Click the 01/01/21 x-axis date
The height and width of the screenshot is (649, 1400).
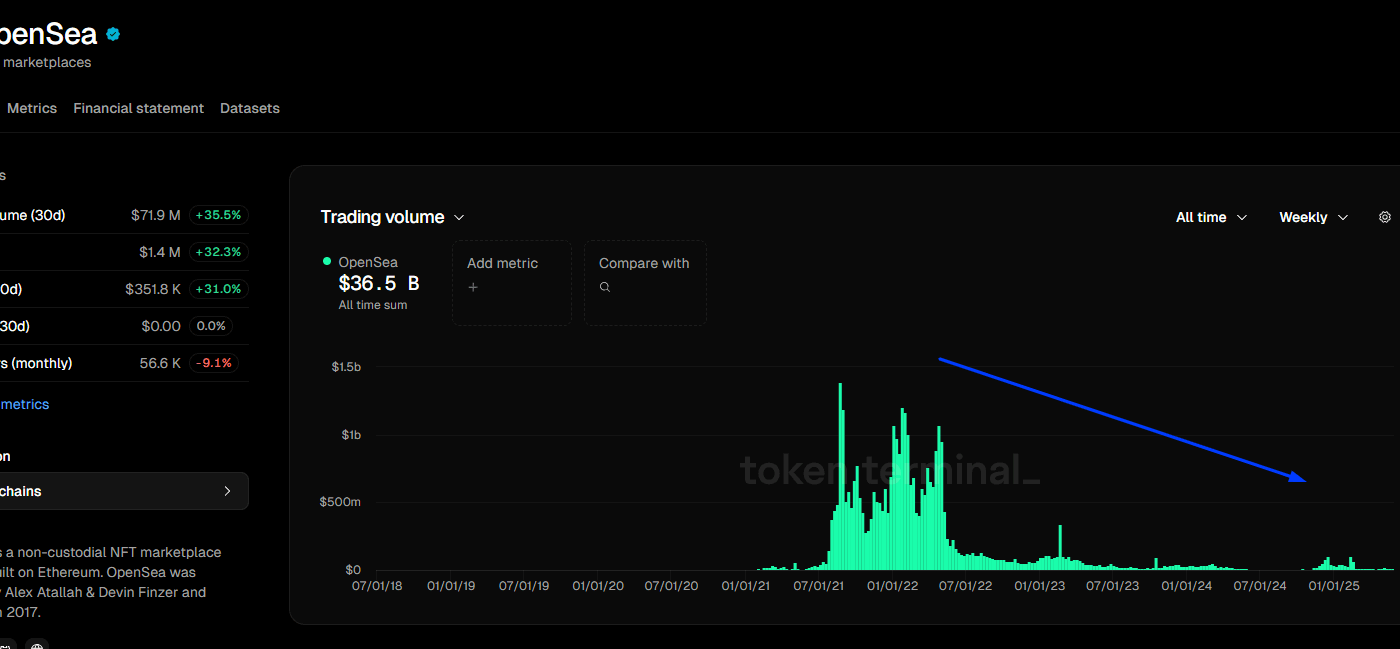click(x=746, y=586)
